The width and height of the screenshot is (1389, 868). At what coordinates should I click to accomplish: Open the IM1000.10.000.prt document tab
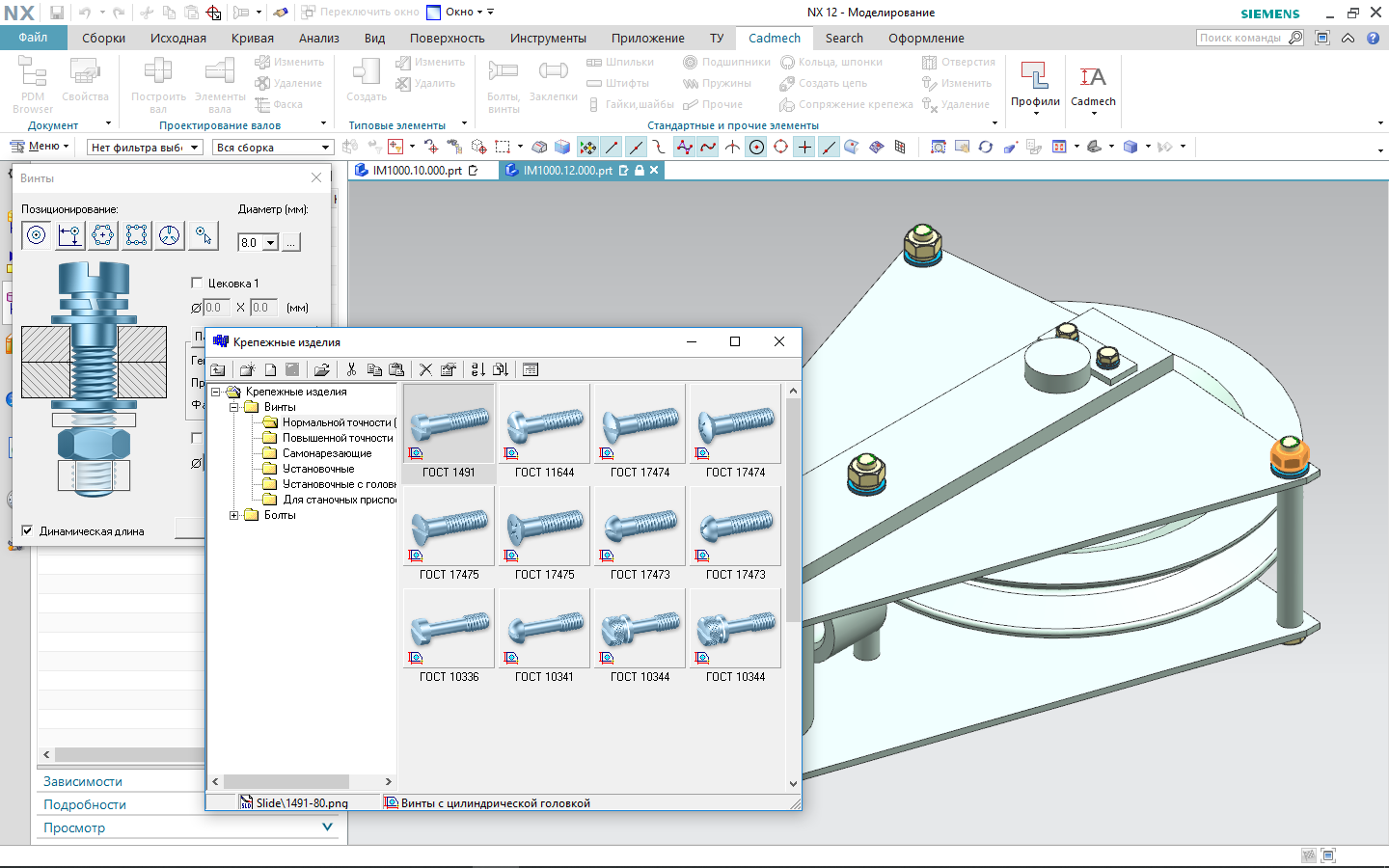click(x=417, y=171)
